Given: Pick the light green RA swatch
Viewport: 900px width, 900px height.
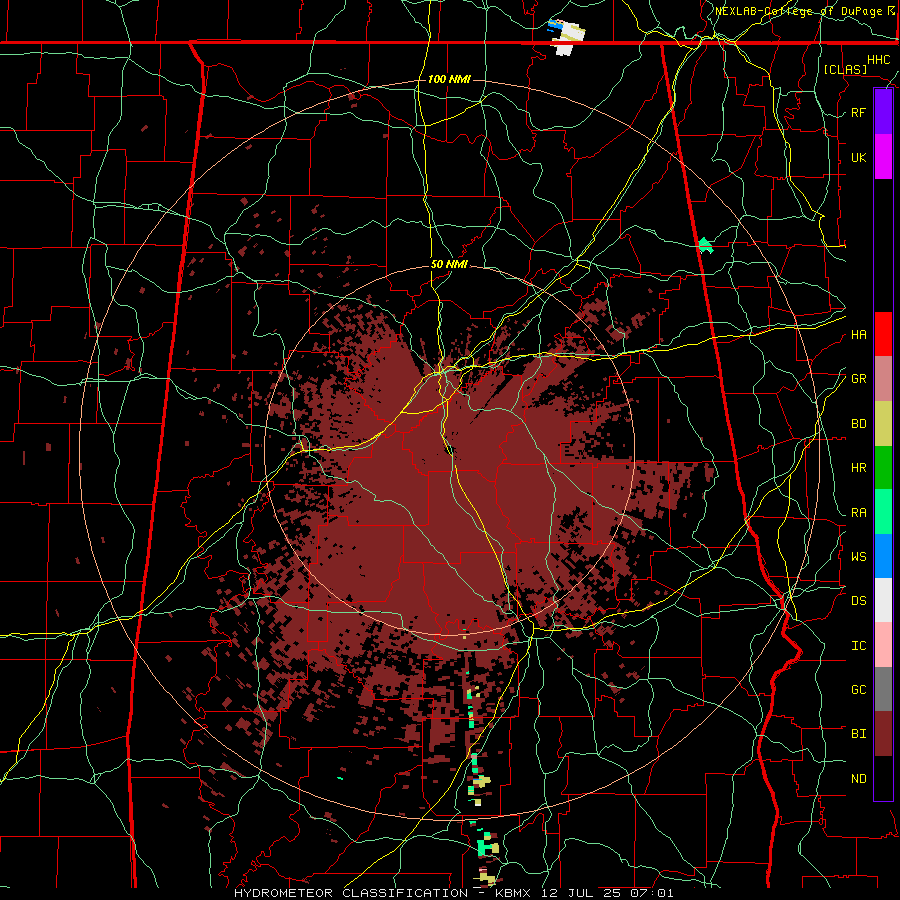Looking at the screenshot, I should click(x=883, y=512).
